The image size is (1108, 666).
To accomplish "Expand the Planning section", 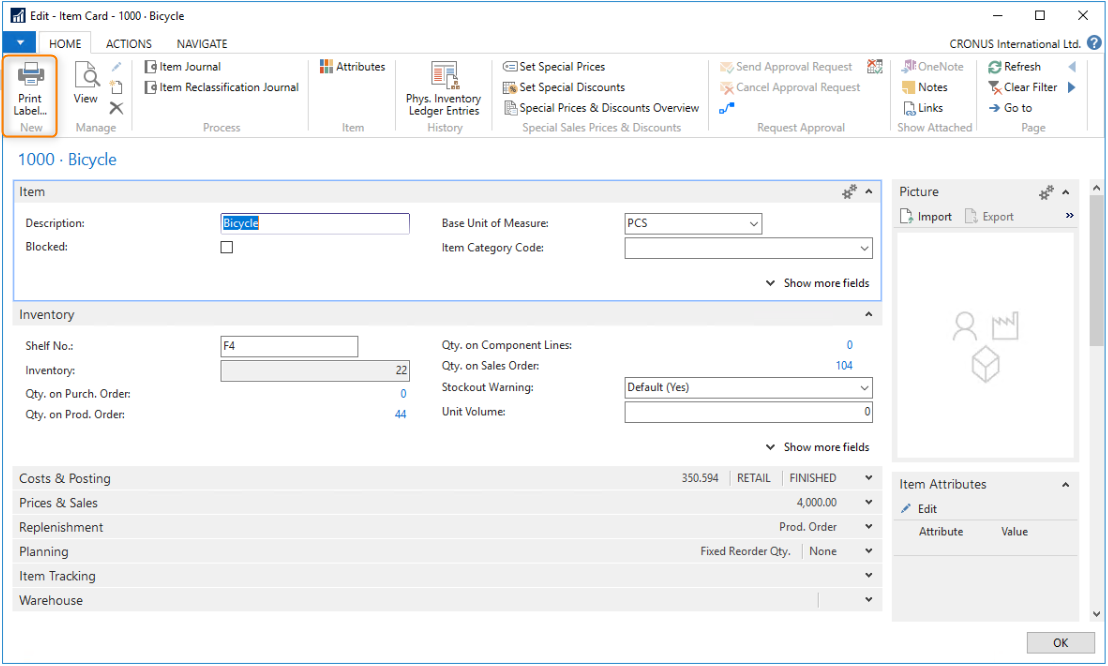I will pos(869,551).
